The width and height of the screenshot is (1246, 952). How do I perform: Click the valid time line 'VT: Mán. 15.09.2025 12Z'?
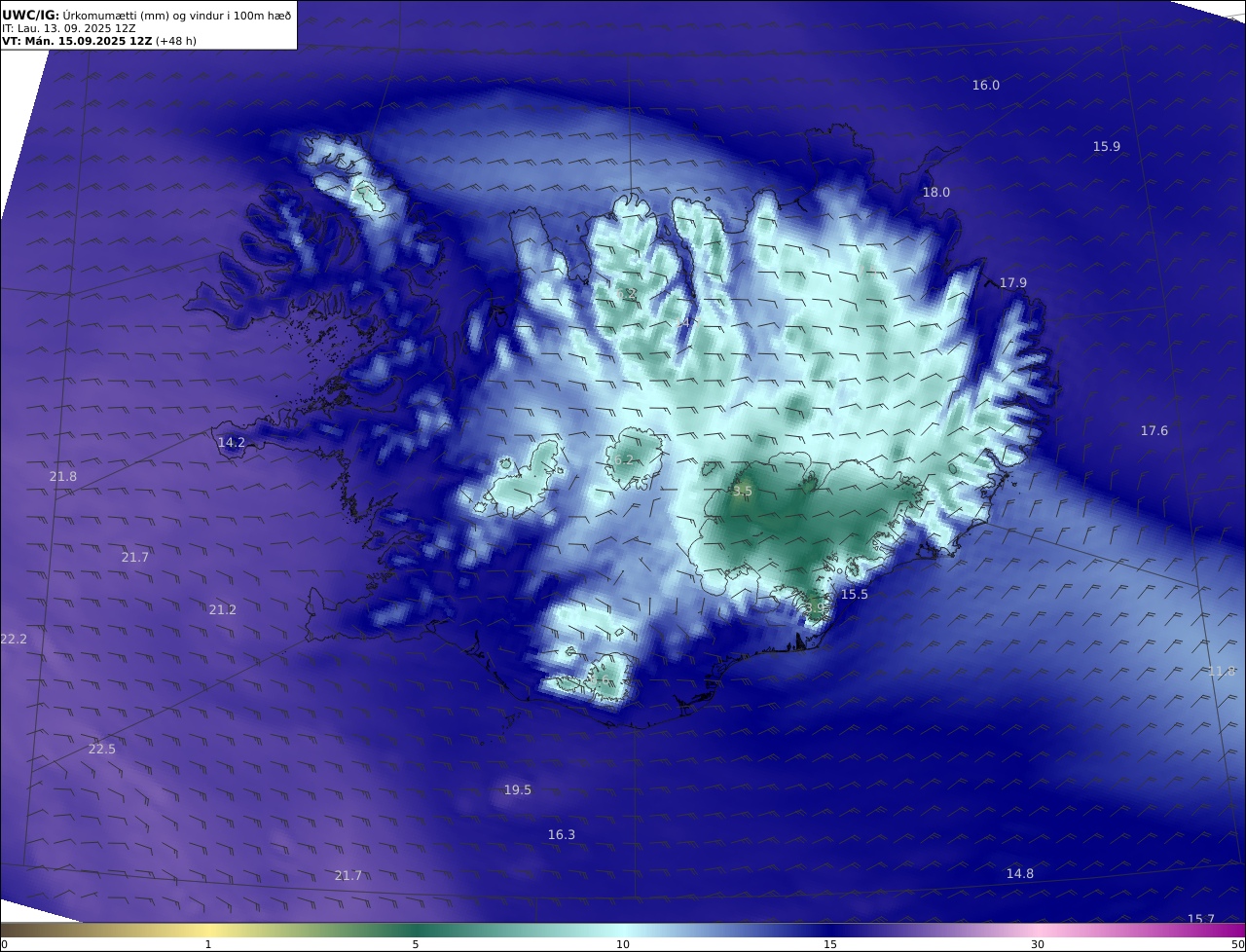click(77, 41)
